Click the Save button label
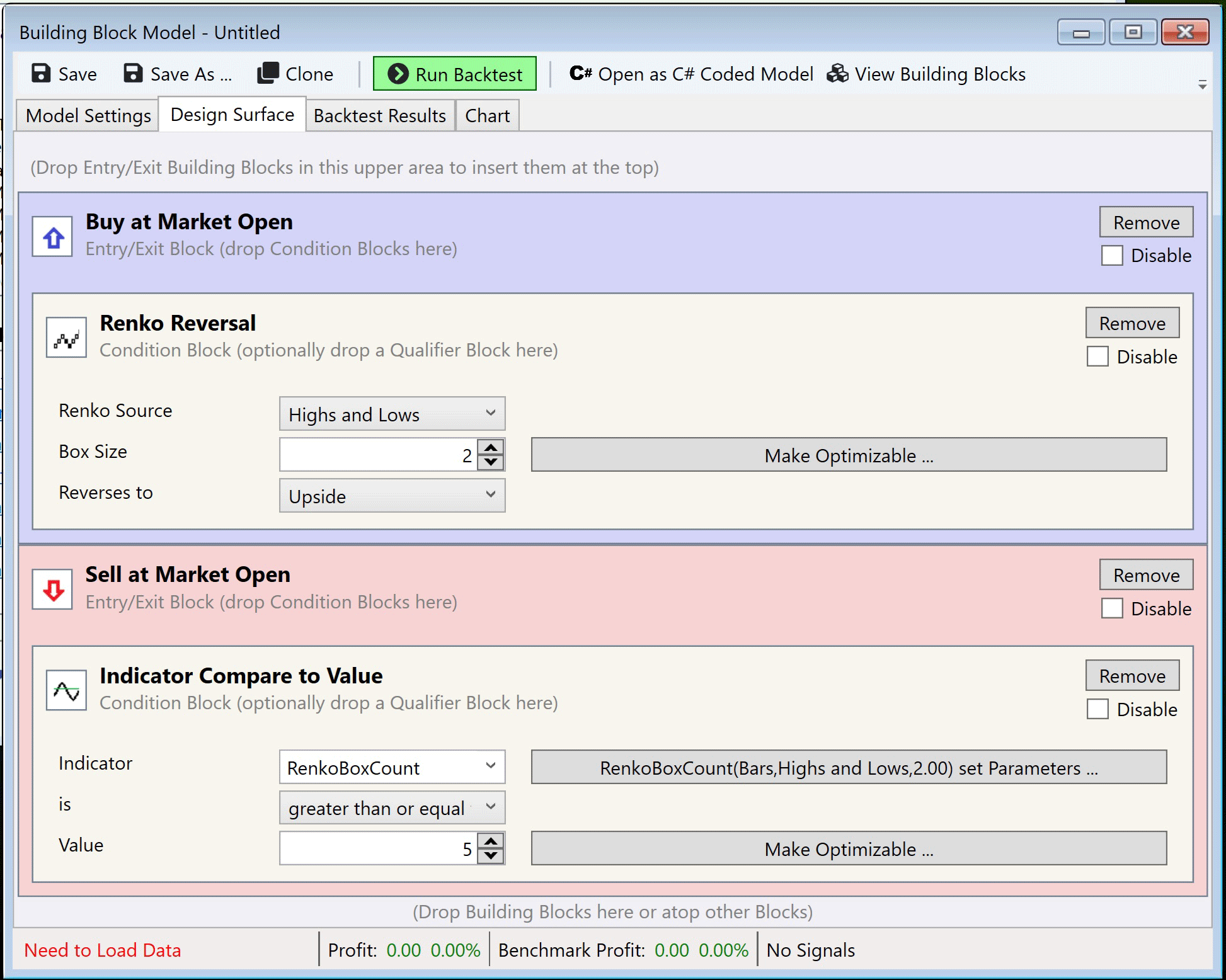Screen dimensions: 1226x980 pyautogui.click(x=77, y=74)
